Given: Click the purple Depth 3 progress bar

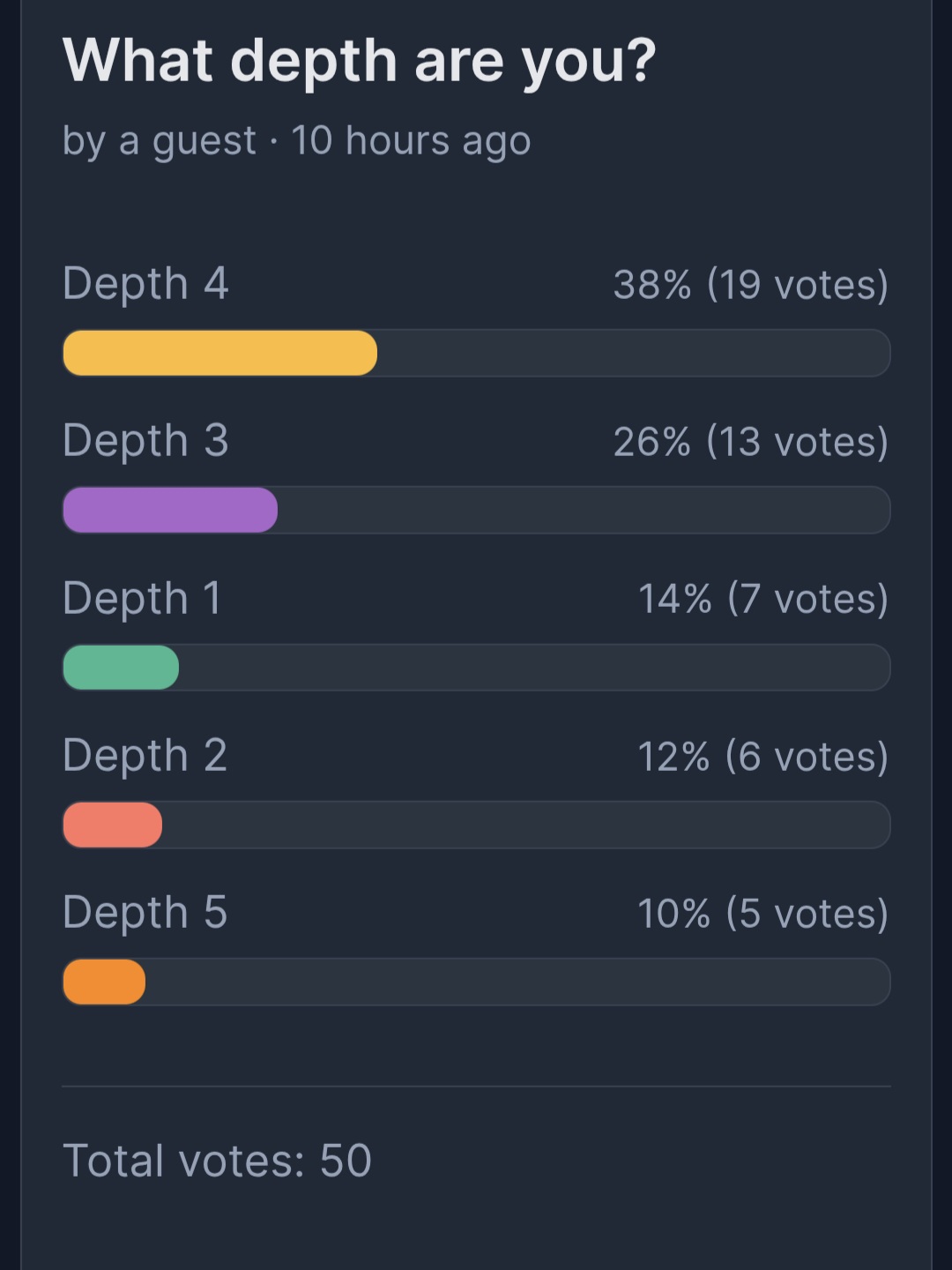Looking at the screenshot, I should [x=170, y=510].
